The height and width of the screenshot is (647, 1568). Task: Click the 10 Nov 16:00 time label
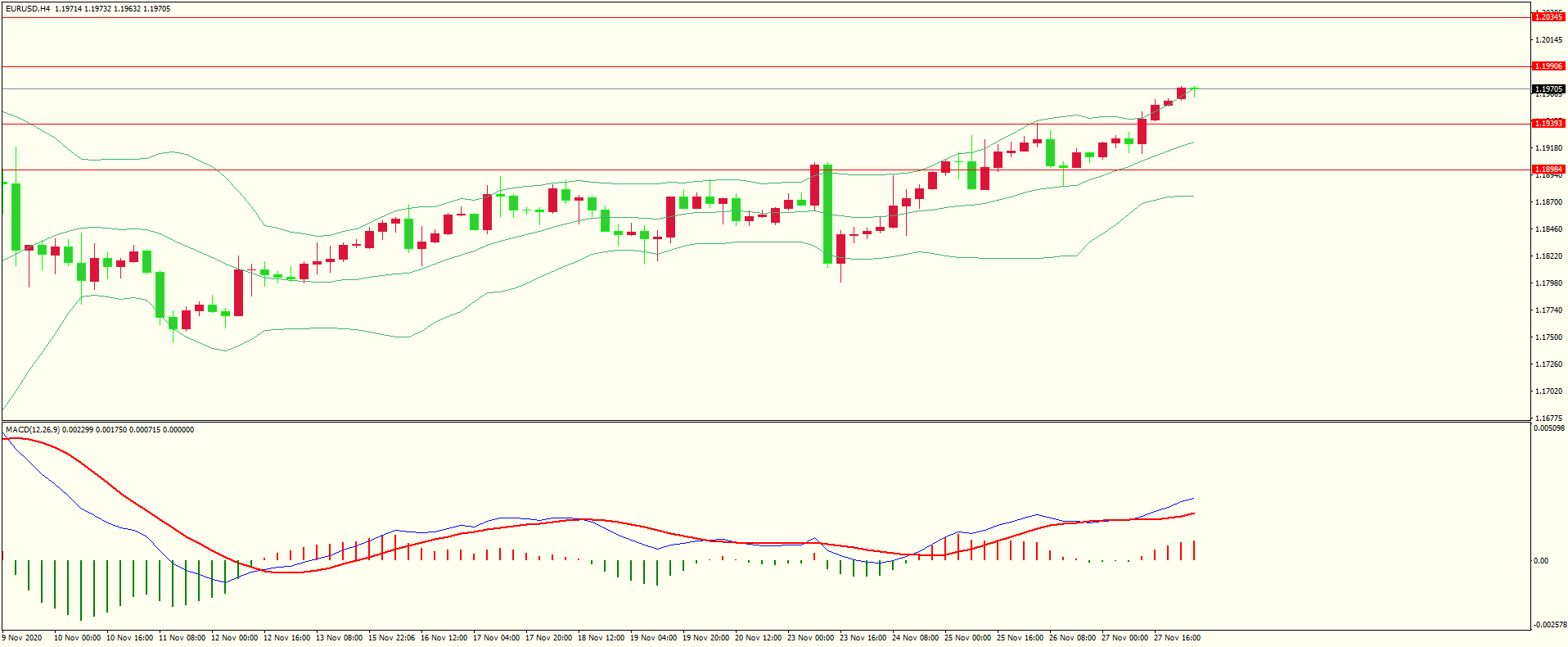coord(130,638)
